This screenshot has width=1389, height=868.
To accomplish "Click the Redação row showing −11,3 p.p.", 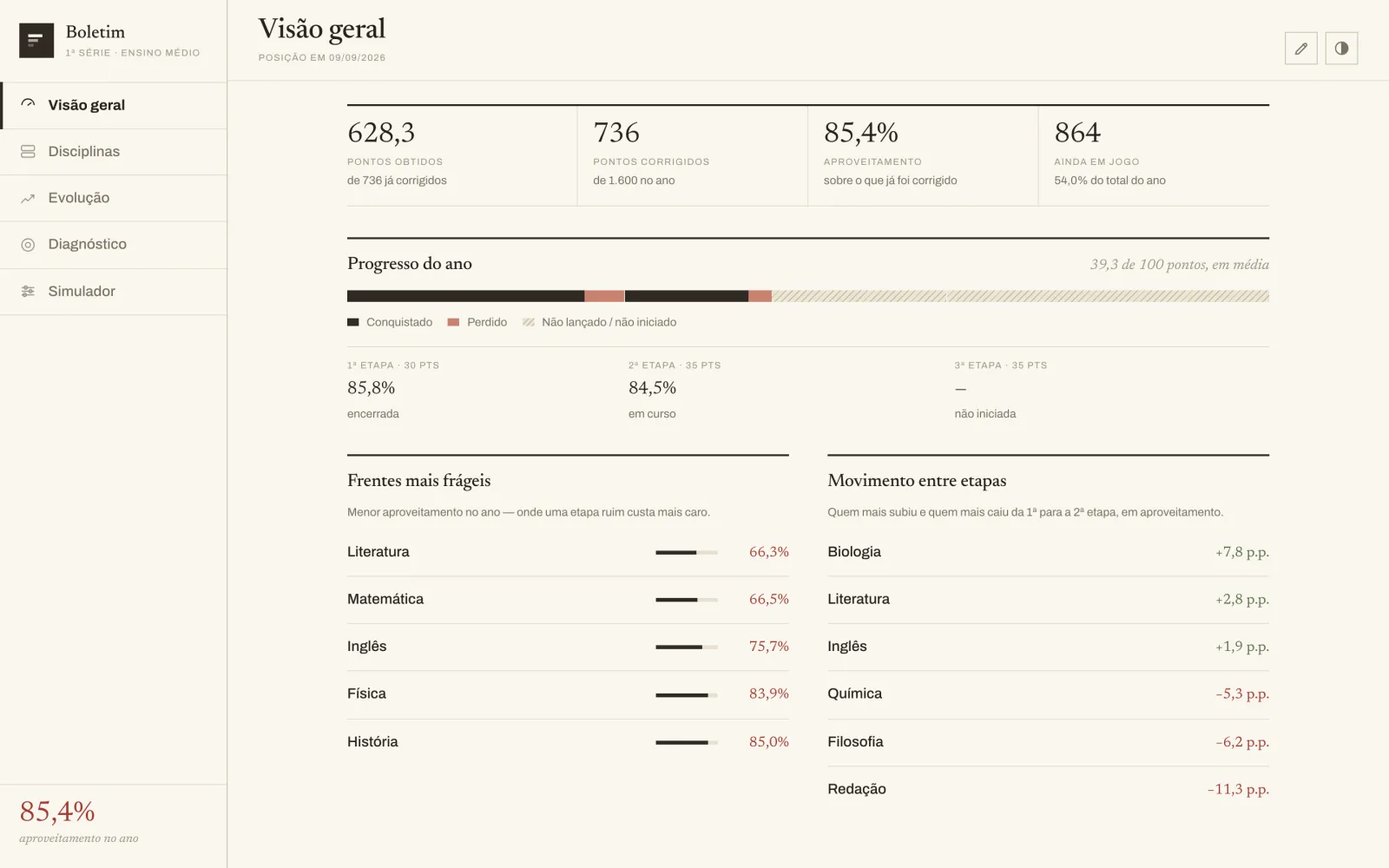I will [1048, 789].
